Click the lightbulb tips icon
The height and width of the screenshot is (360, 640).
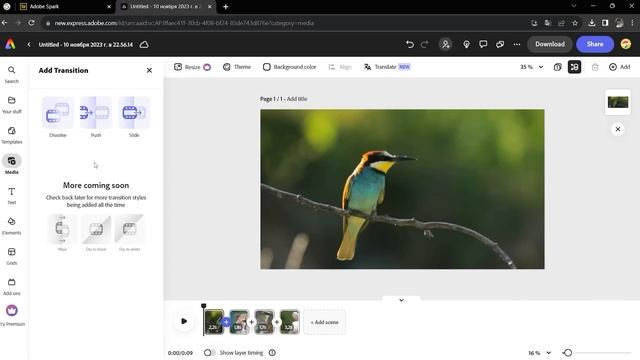click(x=466, y=44)
